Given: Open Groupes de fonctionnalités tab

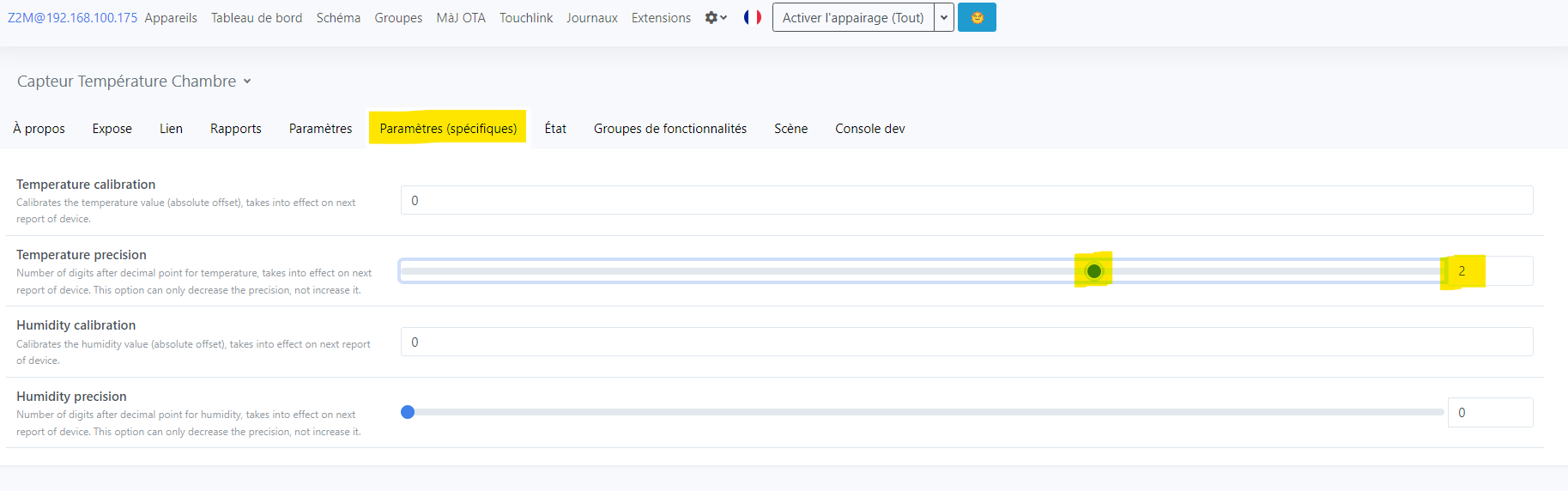Looking at the screenshot, I should pos(670,128).
